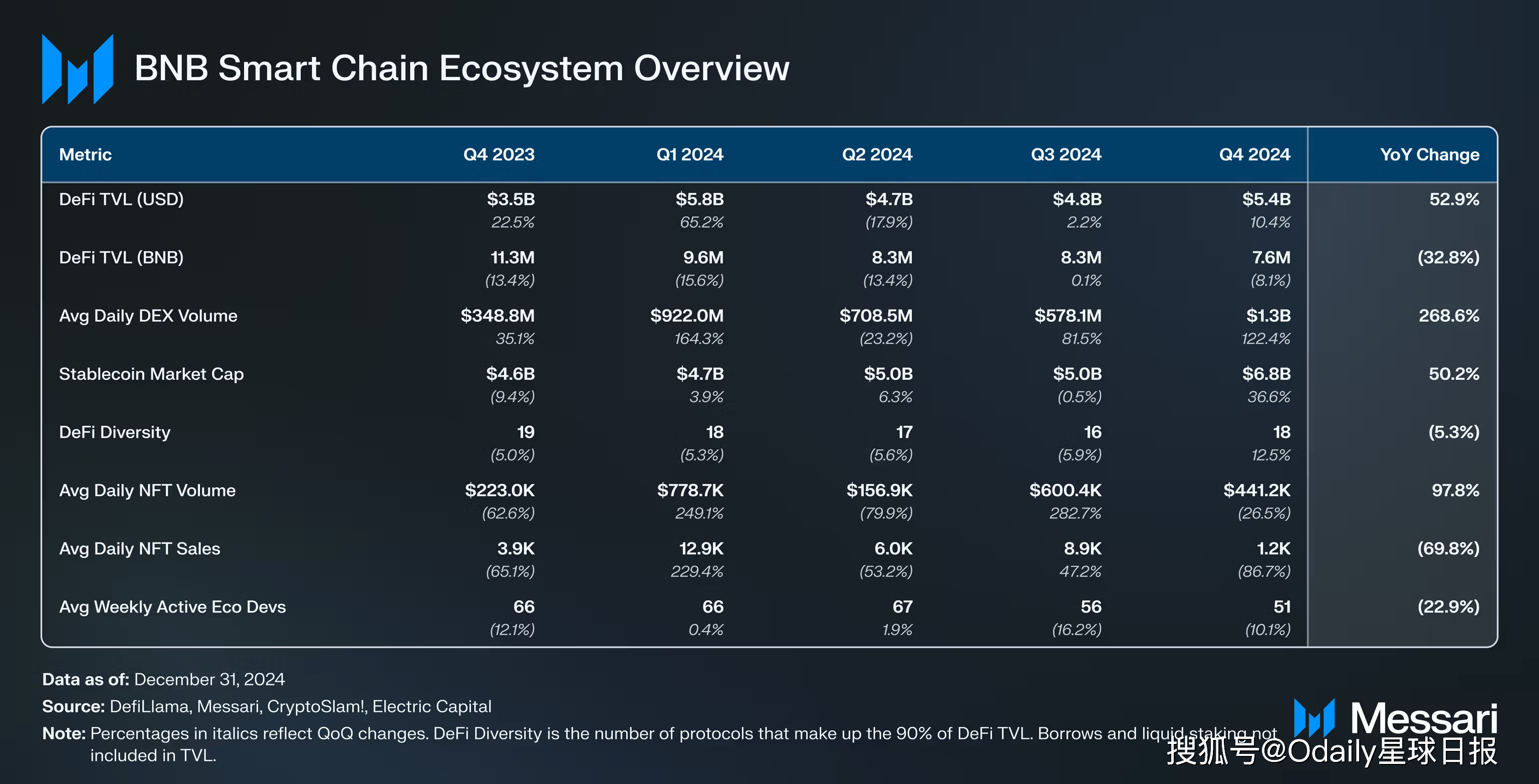Click the 9.6M TVL in BNB value
The width and height of the screenshot is (1539, 784).
click(x=703, y=257)
